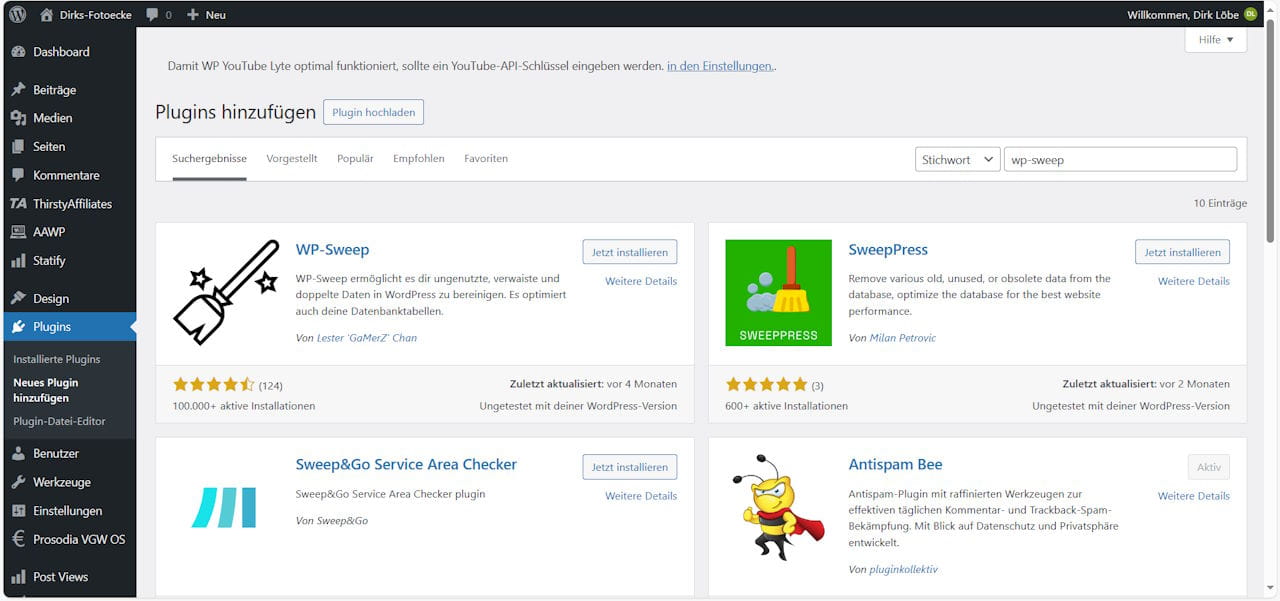
Task: Click the plugin search field with wp-sweep
Action: 1120,160
